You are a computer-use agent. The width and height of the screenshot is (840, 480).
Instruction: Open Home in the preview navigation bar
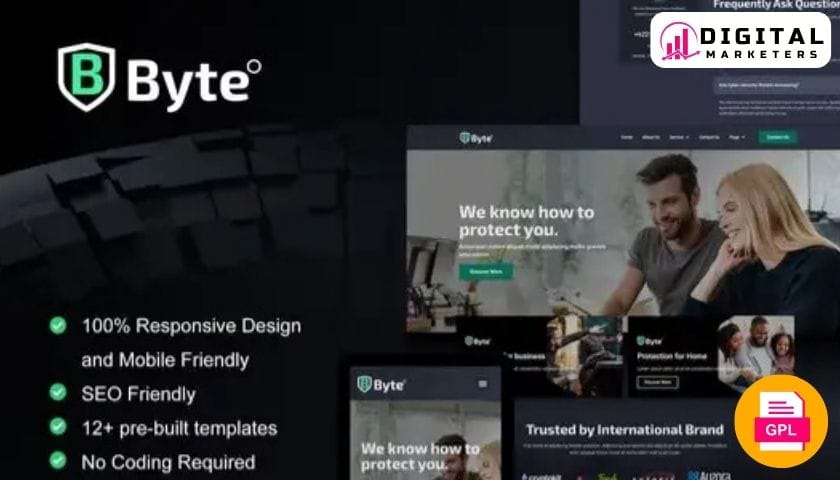[626, 137]
